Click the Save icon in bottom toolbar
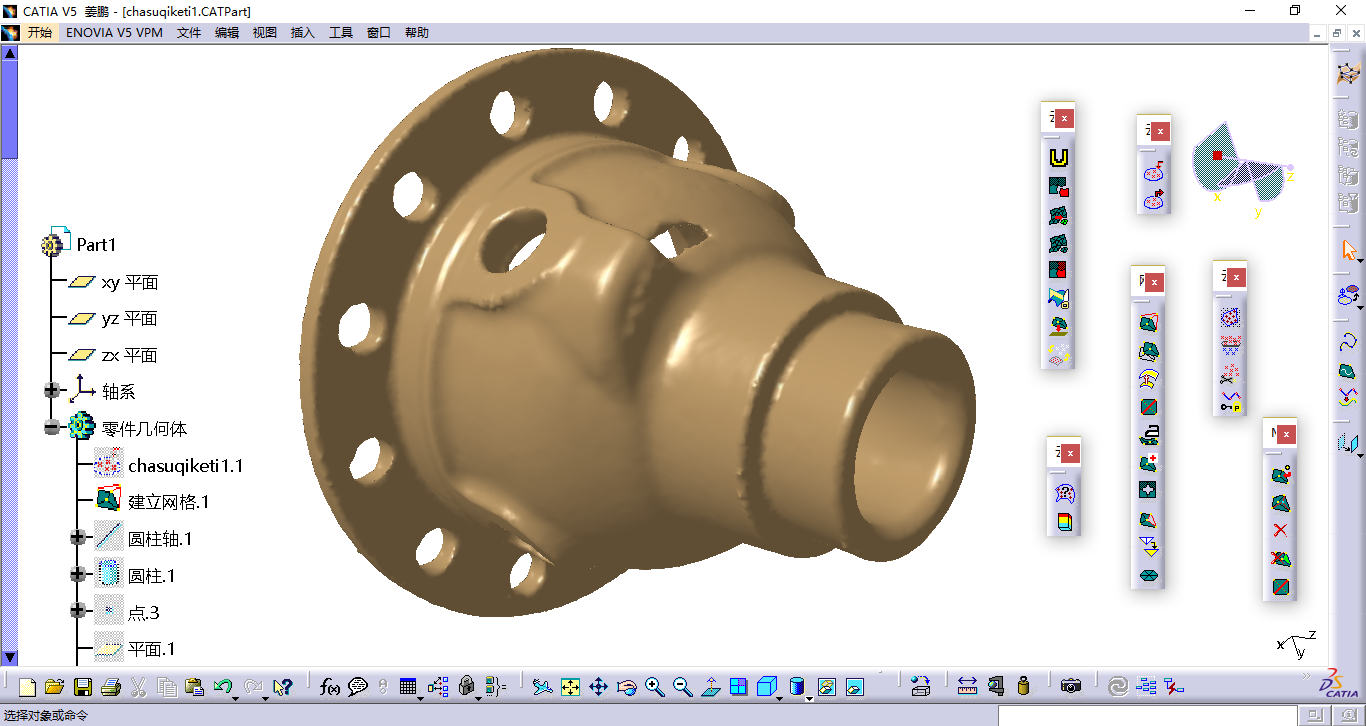The image size is (1366, 726). click(83, 687)
